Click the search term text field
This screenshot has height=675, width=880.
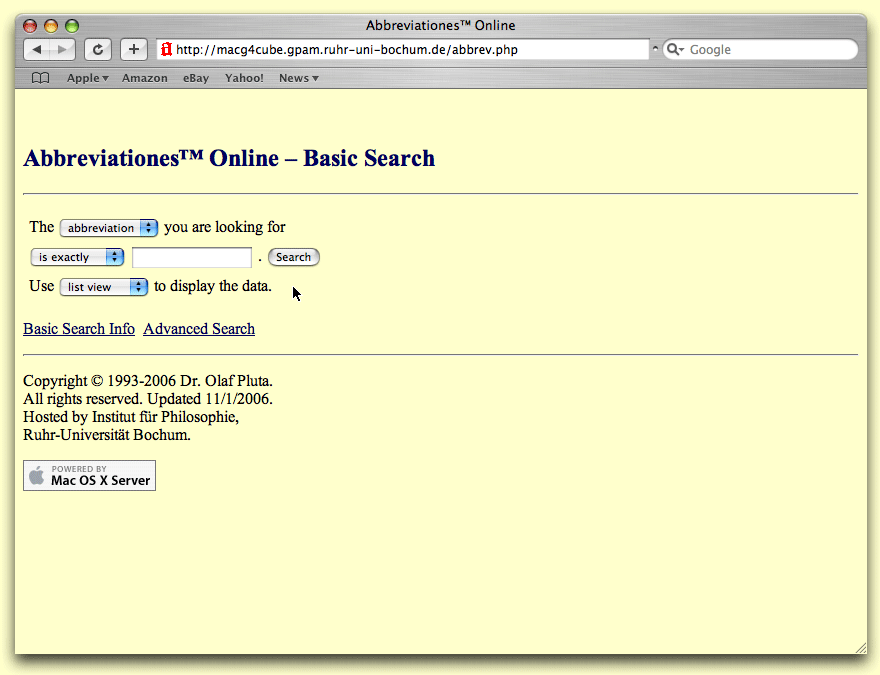[192, 257]
